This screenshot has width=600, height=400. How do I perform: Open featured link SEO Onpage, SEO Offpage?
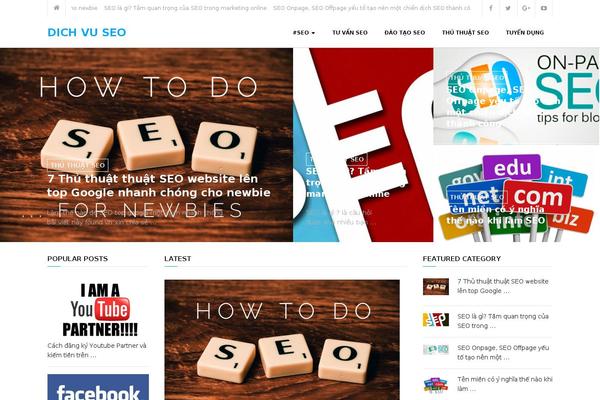(503, 353)
